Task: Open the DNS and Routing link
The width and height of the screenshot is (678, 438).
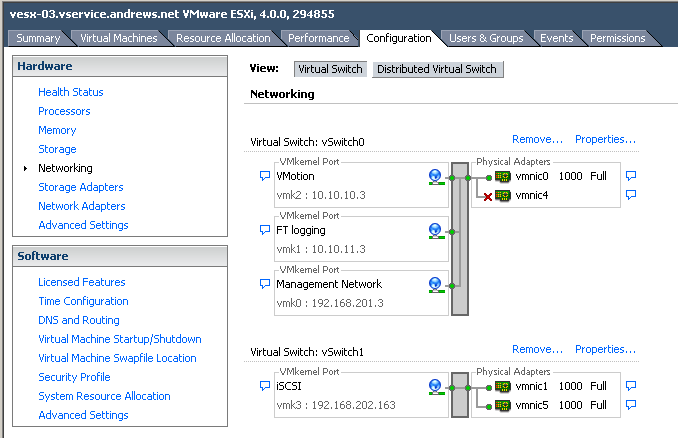Action: [x=79, y=320]
